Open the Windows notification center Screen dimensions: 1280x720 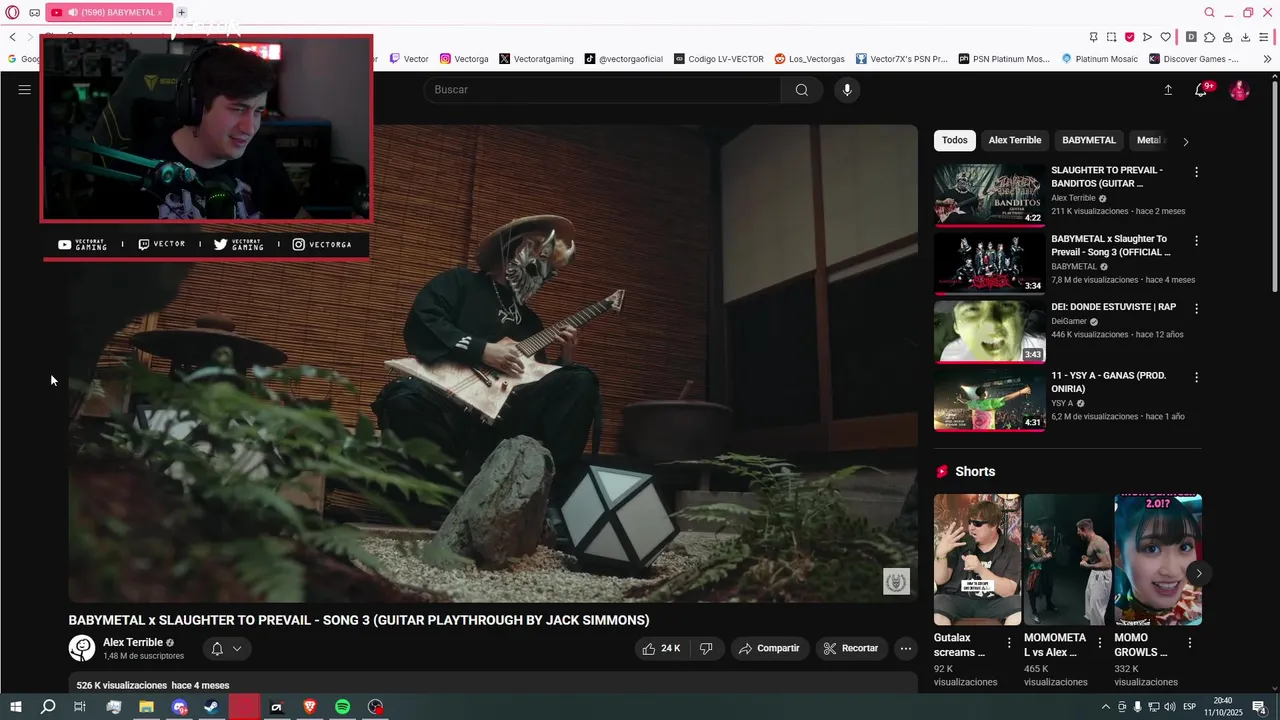(1260, 707)
